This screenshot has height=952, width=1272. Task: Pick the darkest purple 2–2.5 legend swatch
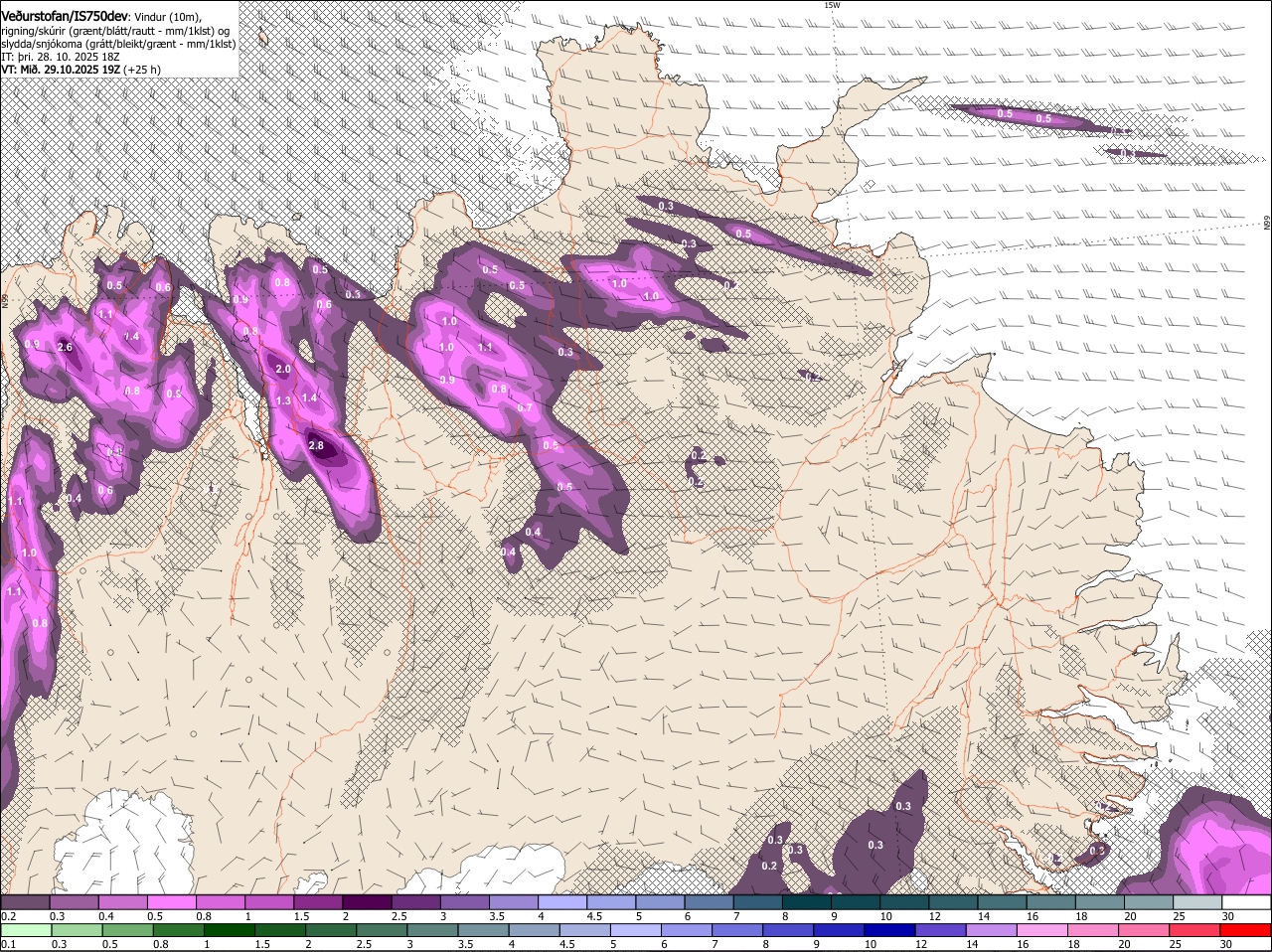(x=366, y=901)
